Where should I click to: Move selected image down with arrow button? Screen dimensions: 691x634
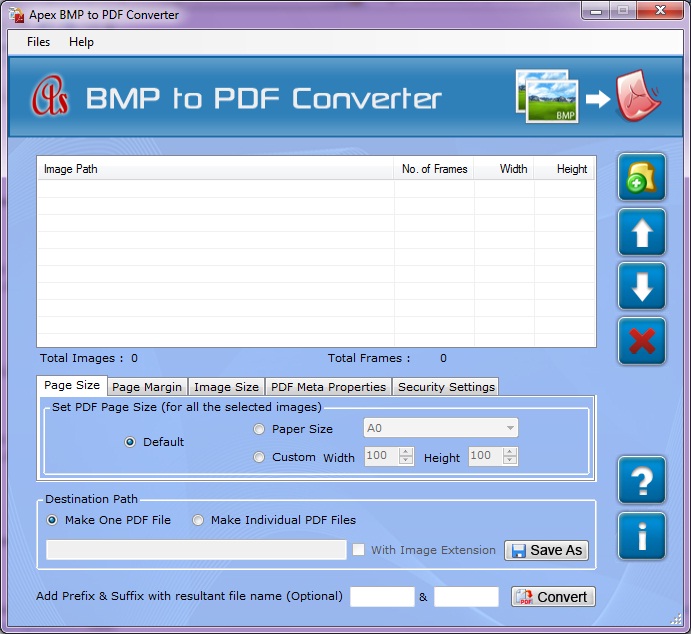pyautogui.click(x=642, y=286)
